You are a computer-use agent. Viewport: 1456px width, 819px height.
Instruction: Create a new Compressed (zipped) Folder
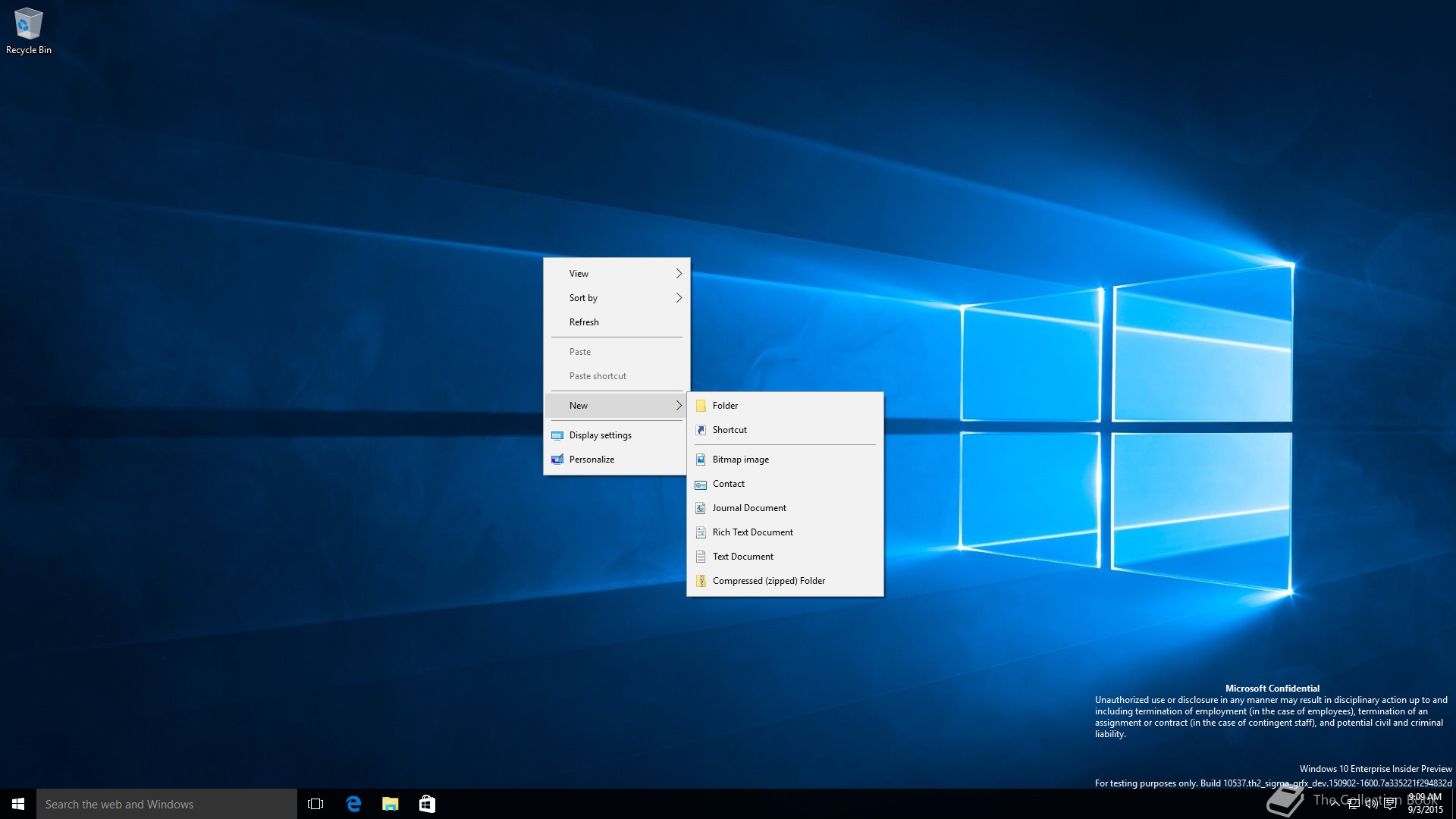pyautogui.click(x=785, y=581)
